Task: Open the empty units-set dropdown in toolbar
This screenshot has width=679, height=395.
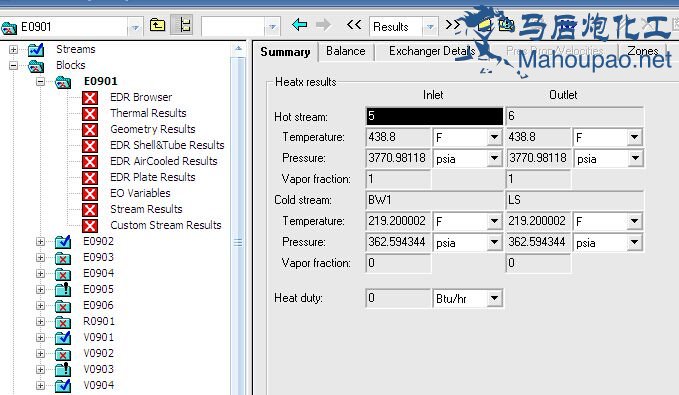Action: (272, 27)
